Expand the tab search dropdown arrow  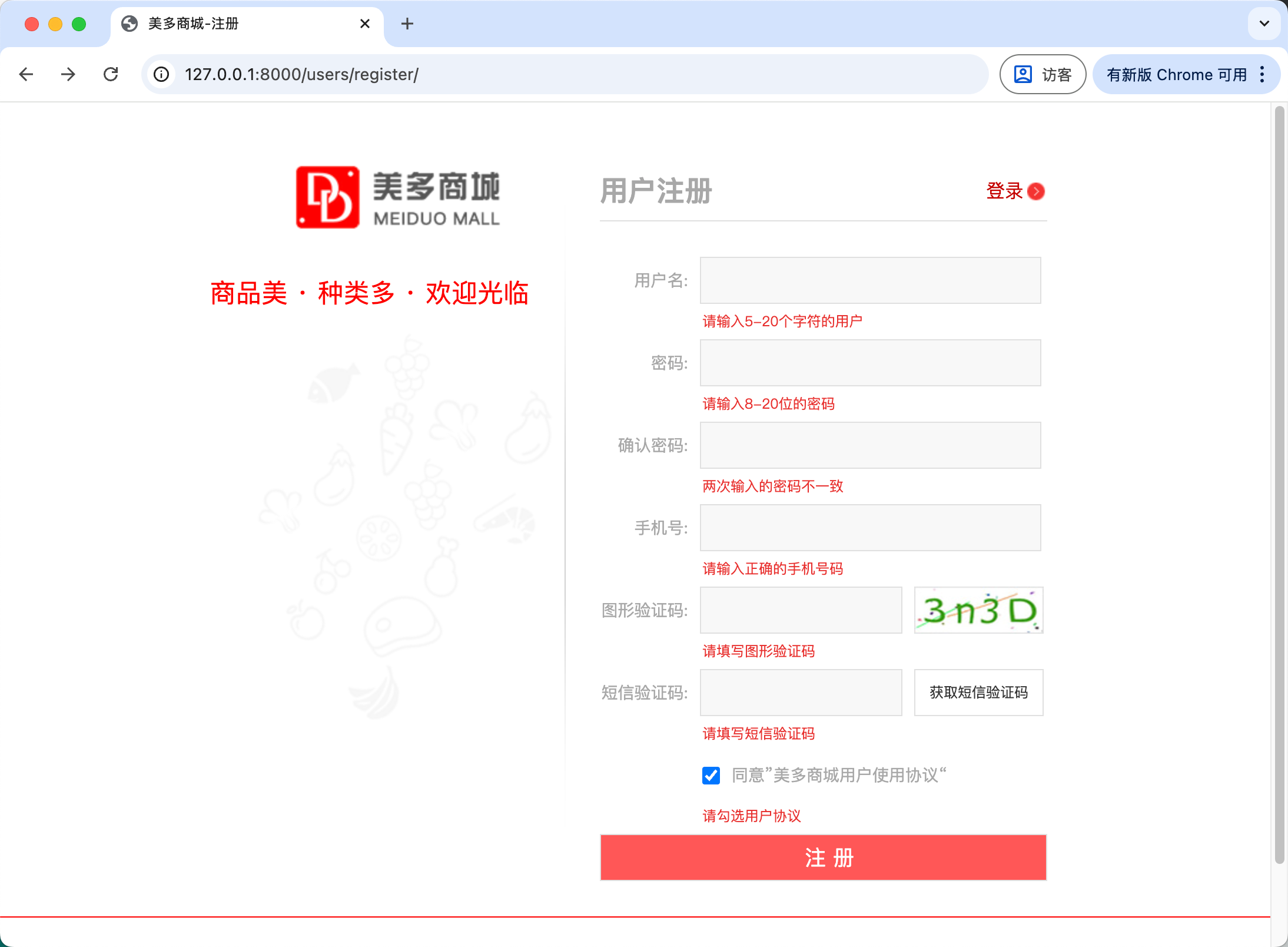click(1264, 24)
